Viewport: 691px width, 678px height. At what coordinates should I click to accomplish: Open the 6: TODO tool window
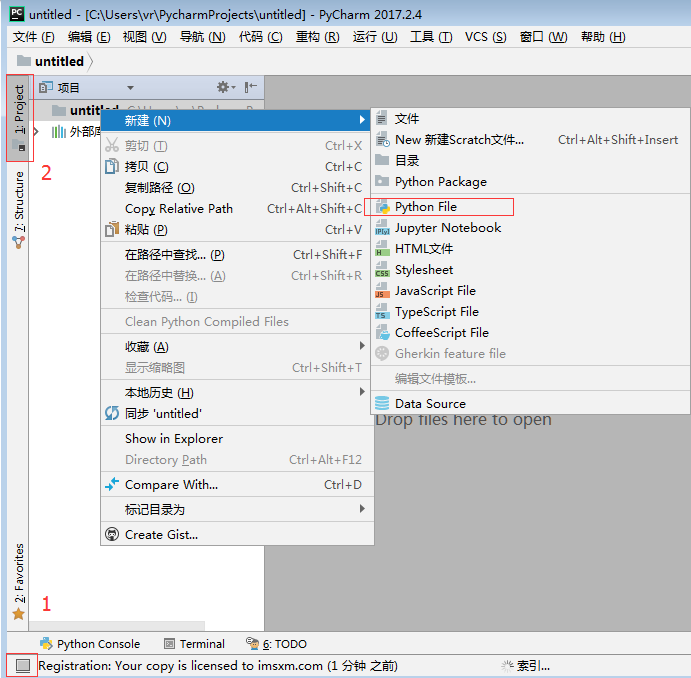(x=276, y=644)
